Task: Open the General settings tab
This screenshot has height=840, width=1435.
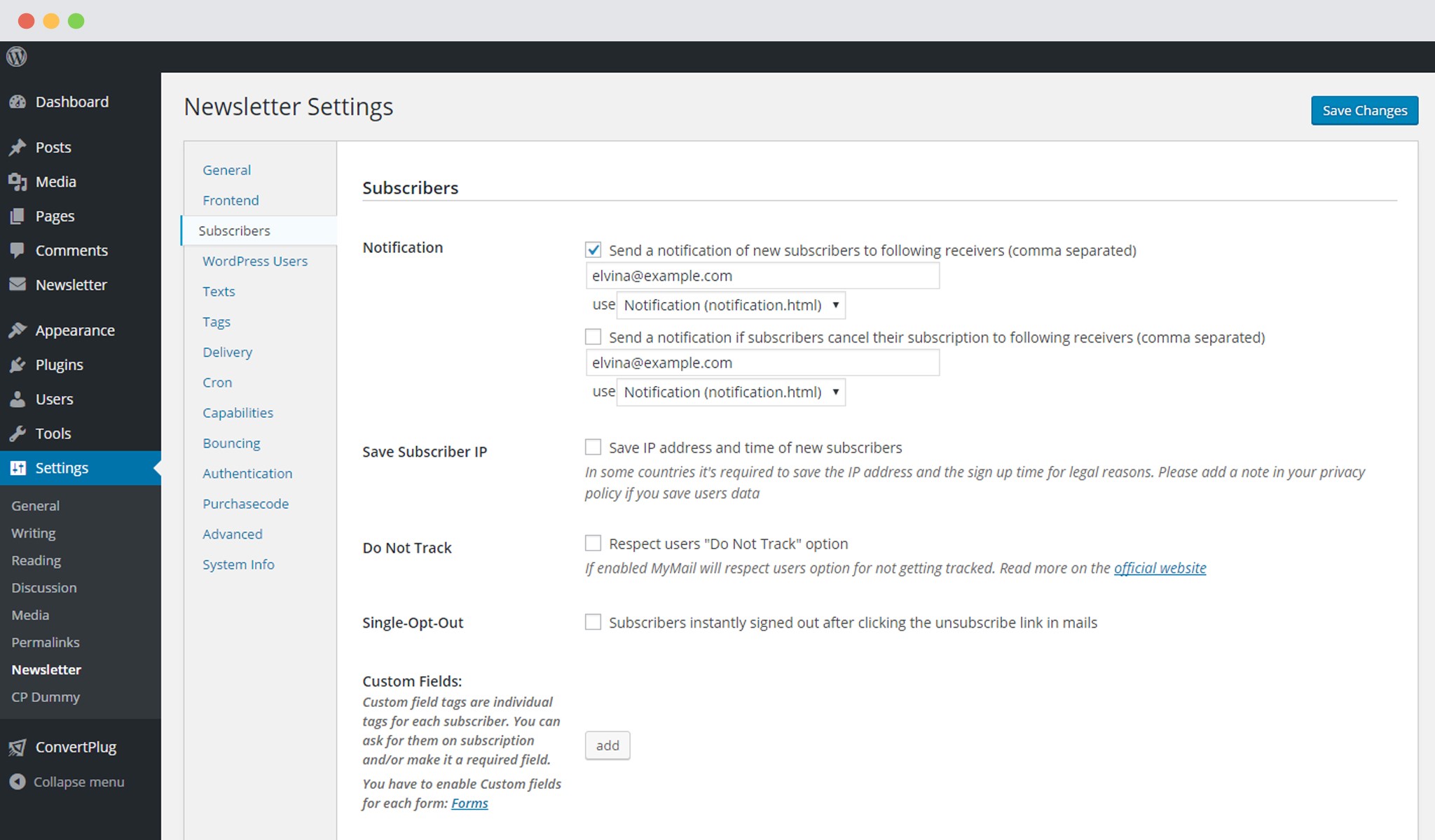Action: (x=226, y=170)
